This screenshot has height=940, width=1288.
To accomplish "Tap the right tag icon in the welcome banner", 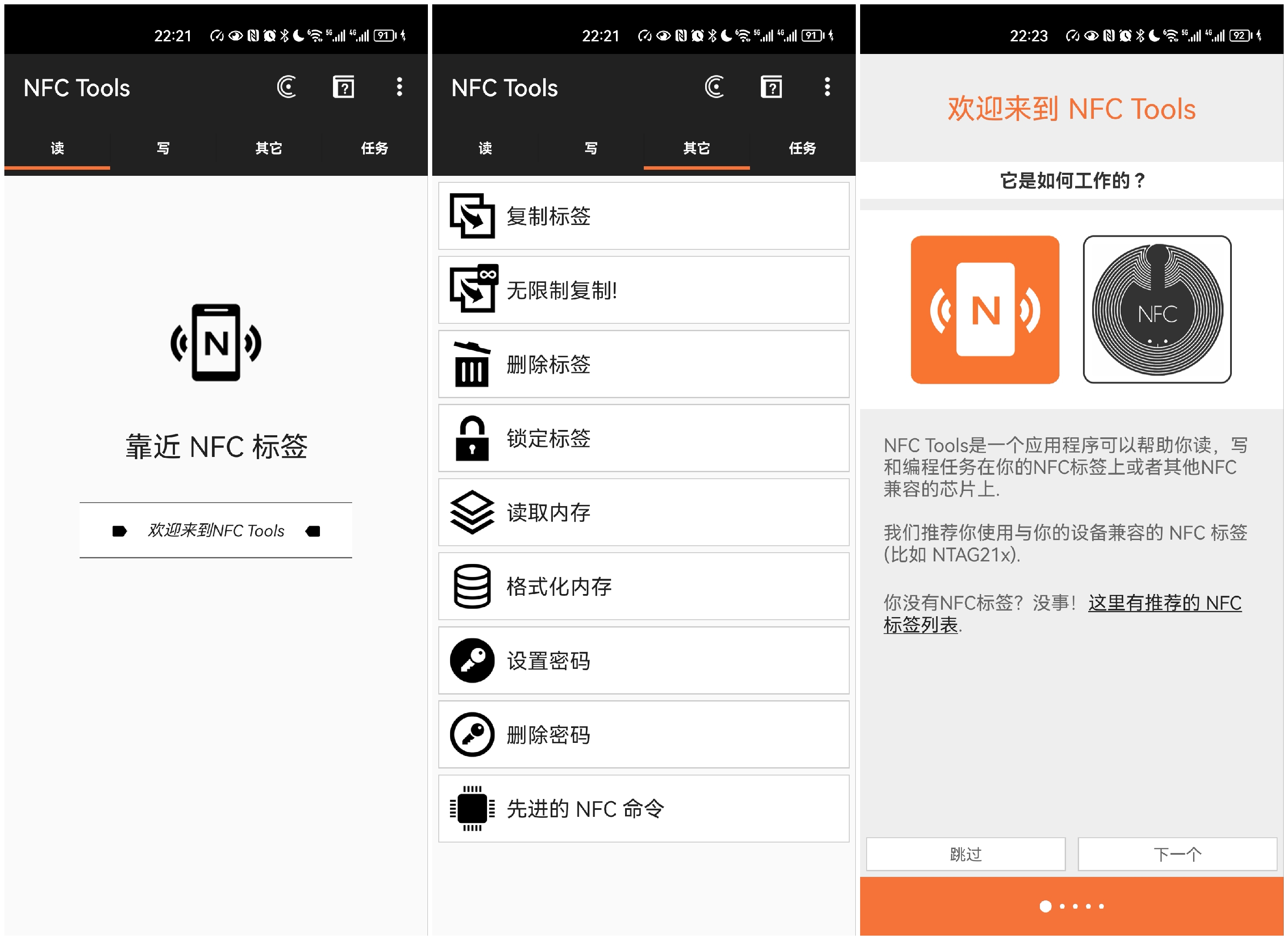I will (313, 531).
